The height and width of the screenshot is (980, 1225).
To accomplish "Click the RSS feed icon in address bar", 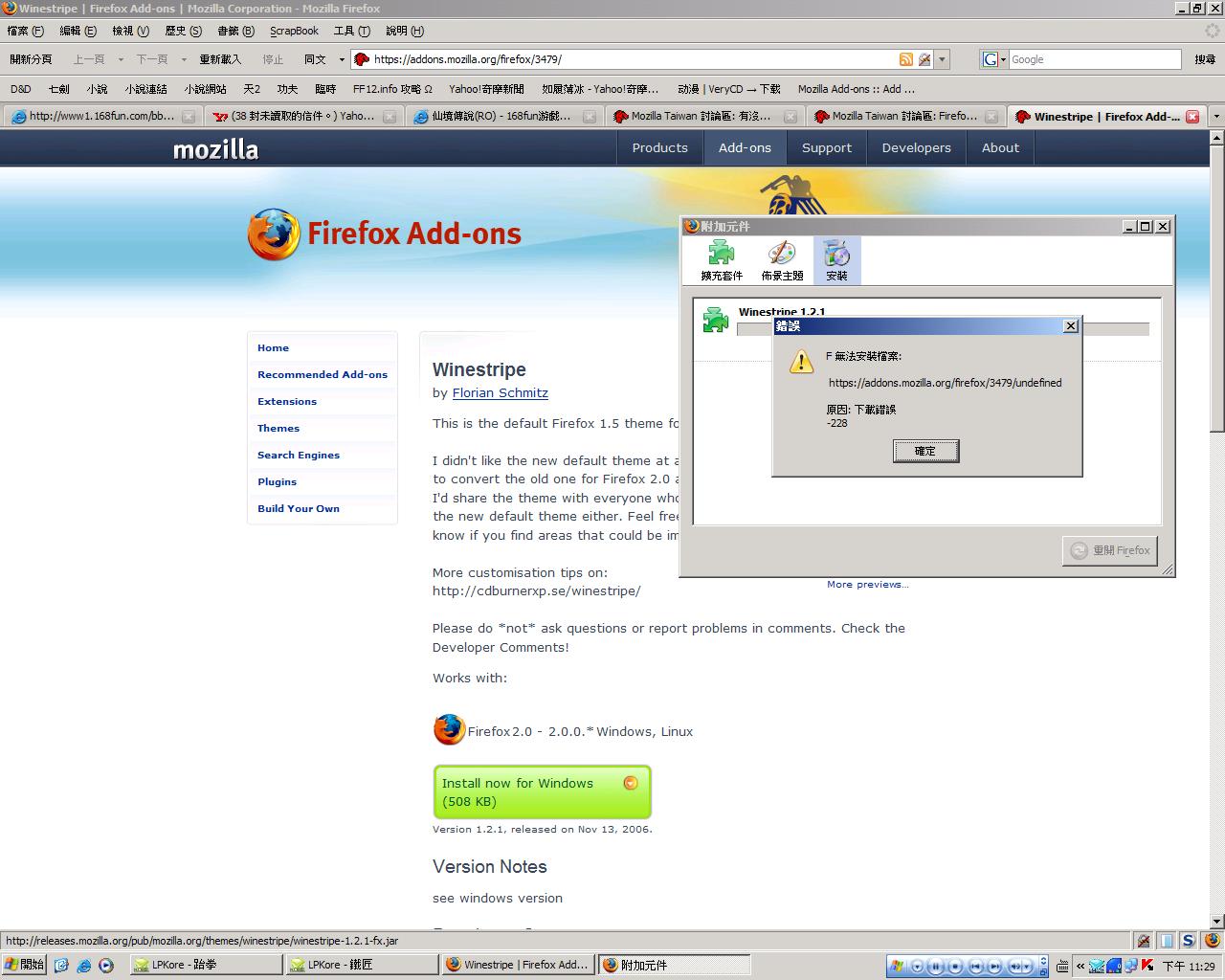I will point(905,59).
